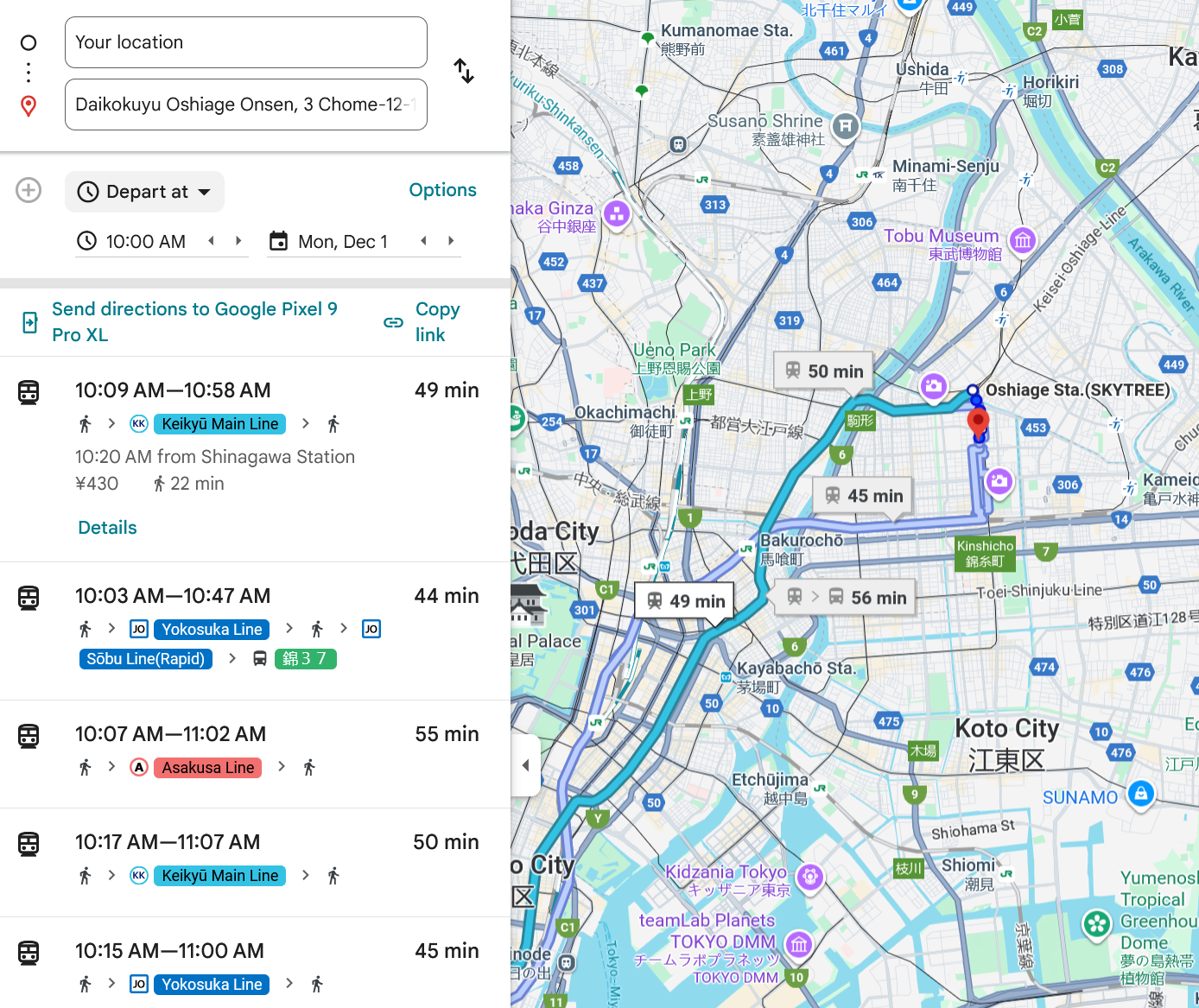Open Susano Shrine map marker
Image resolution: width=1199 pixels, height=1008 pixels.
[x=846, y=127]
